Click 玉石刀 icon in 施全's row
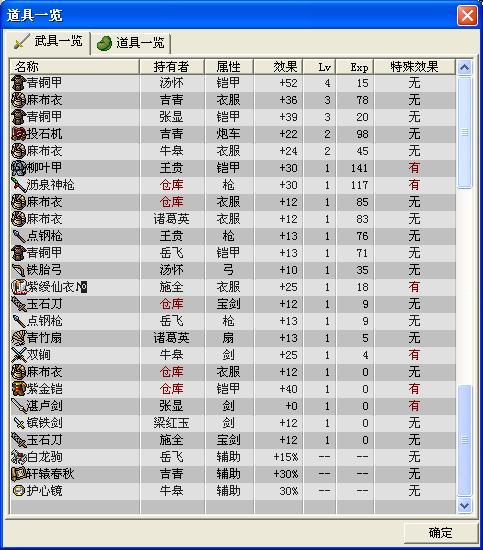The width and height of the screenshot is (483, 550). pos(19,440)
